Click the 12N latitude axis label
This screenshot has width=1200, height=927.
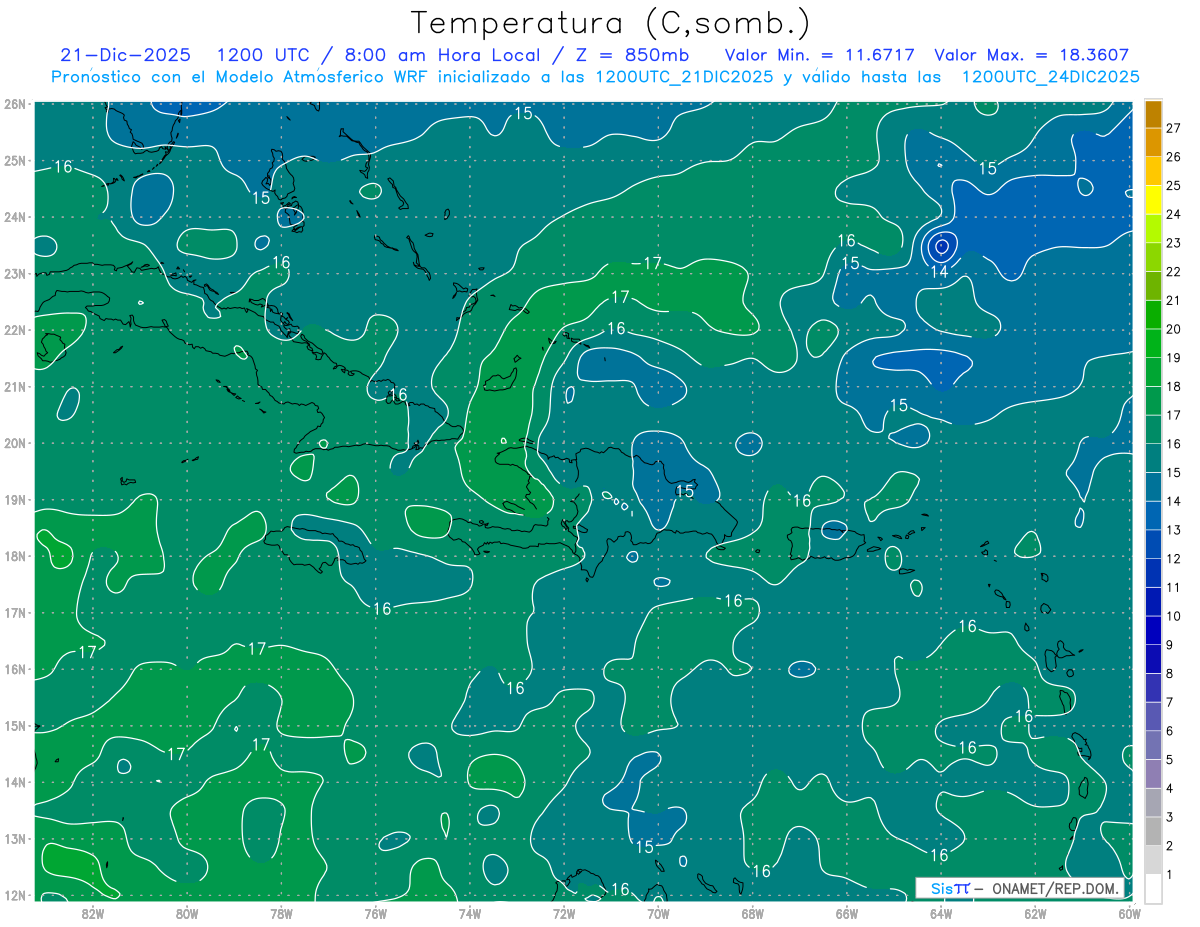coord(14,895)
